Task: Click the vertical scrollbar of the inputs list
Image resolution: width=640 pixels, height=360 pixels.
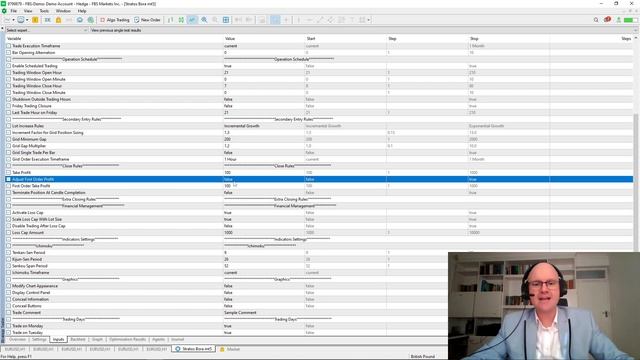Action: 636,184
